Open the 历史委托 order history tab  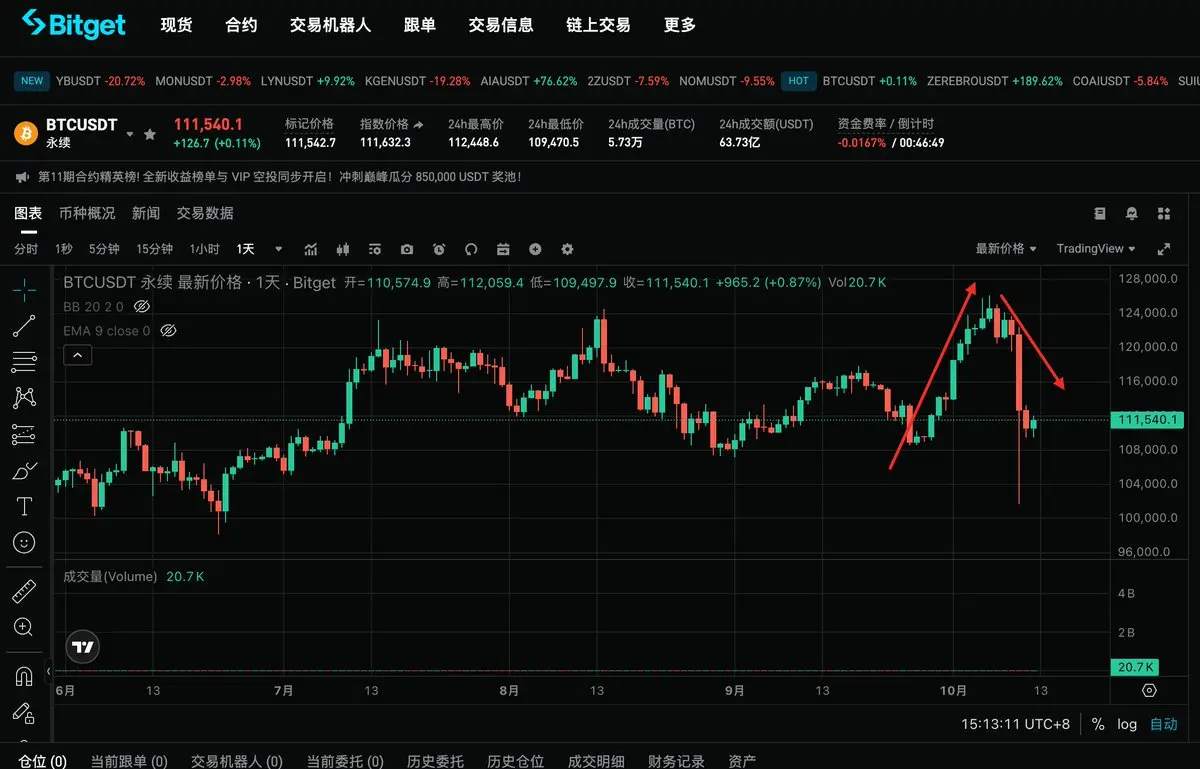pyautogui.click(x=435, y=761)
